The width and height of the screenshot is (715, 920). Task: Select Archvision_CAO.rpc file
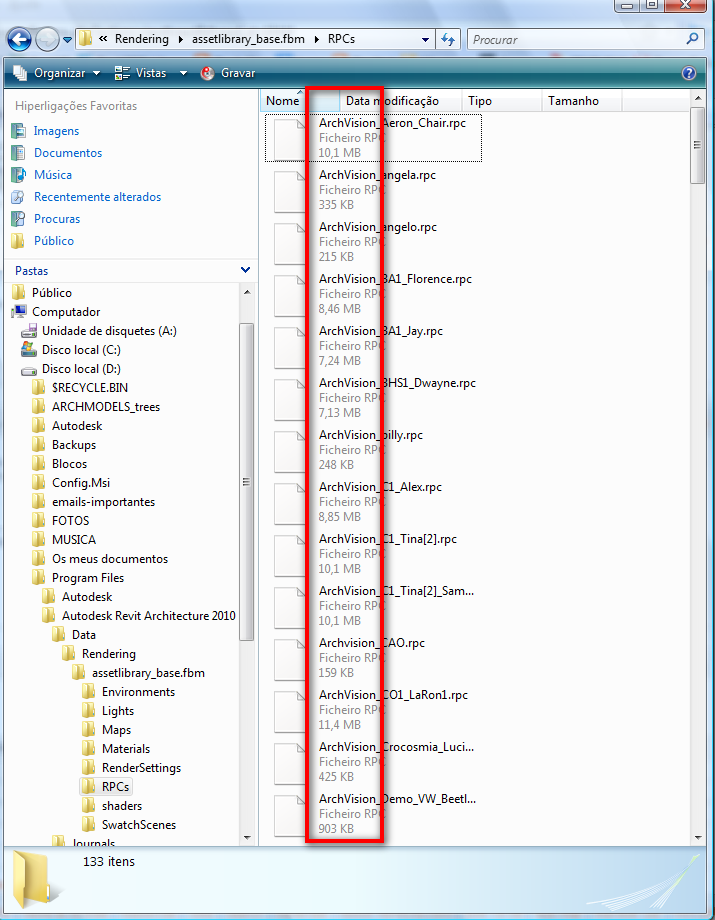coord(374,658)
